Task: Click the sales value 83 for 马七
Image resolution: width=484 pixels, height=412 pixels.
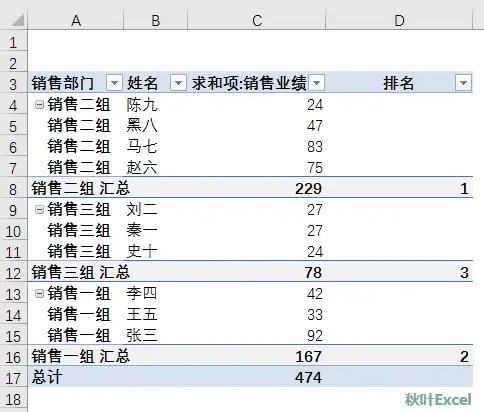Action: [315, 147]
